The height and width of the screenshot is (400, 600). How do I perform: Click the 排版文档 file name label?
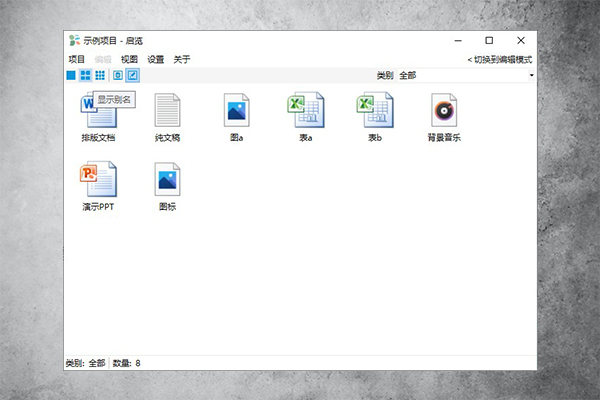[x=98, y=138]
